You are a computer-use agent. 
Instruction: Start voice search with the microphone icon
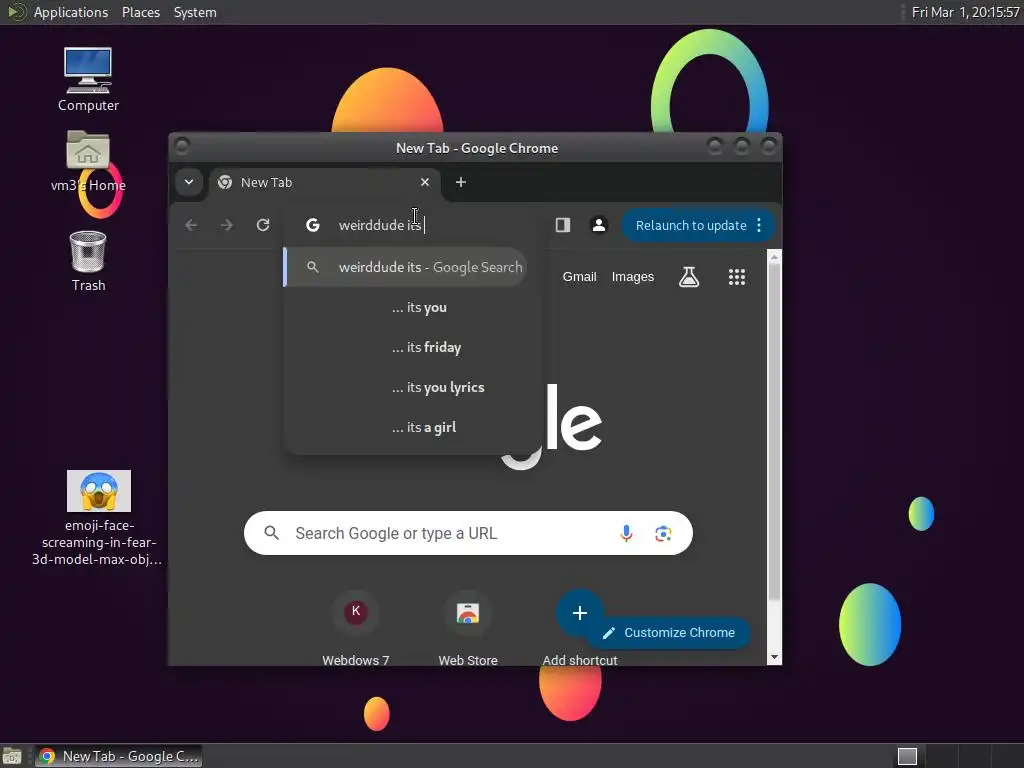[626, 534]
